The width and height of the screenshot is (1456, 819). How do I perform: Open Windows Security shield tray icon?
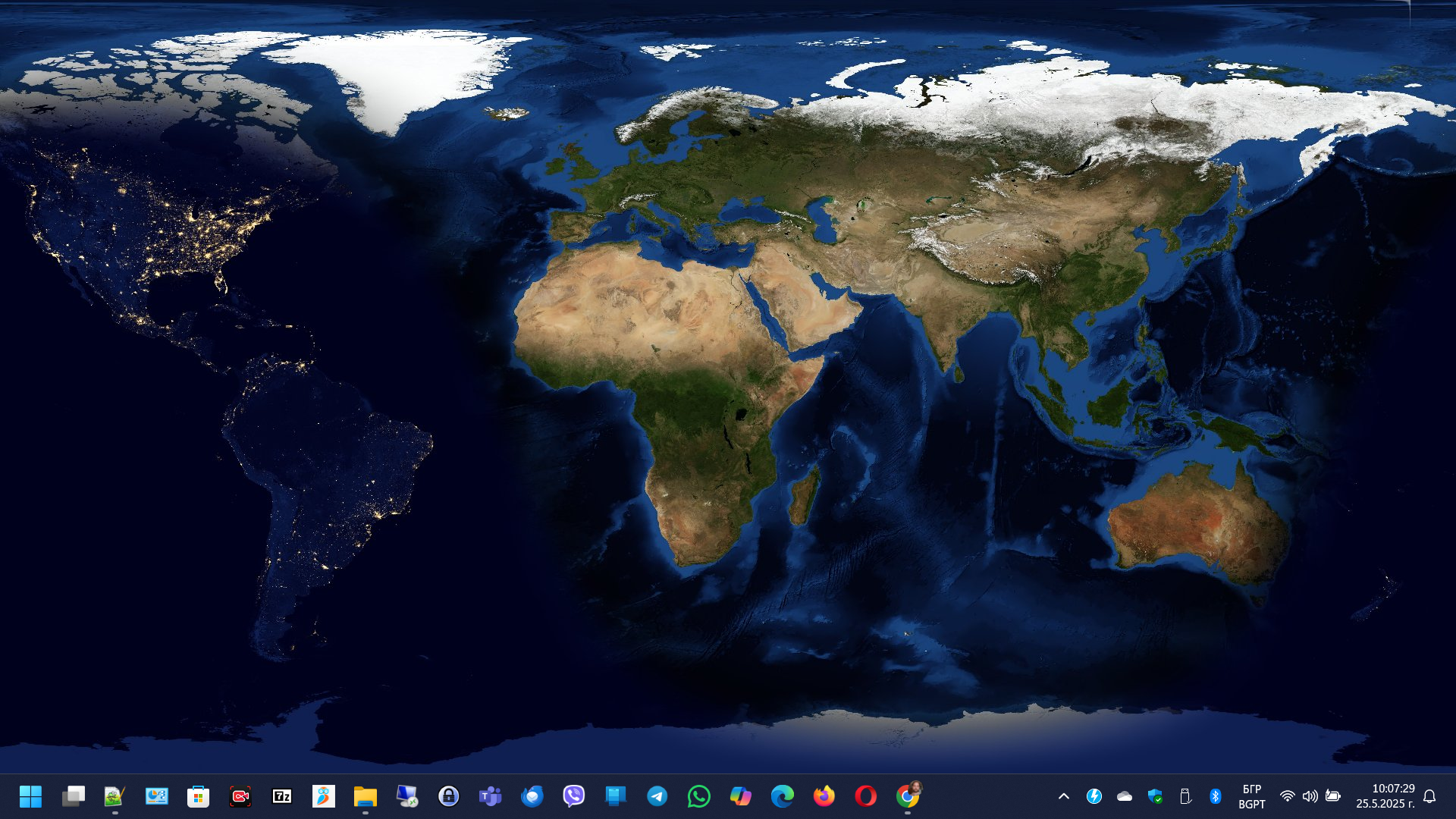click(x=1155, y=796)
